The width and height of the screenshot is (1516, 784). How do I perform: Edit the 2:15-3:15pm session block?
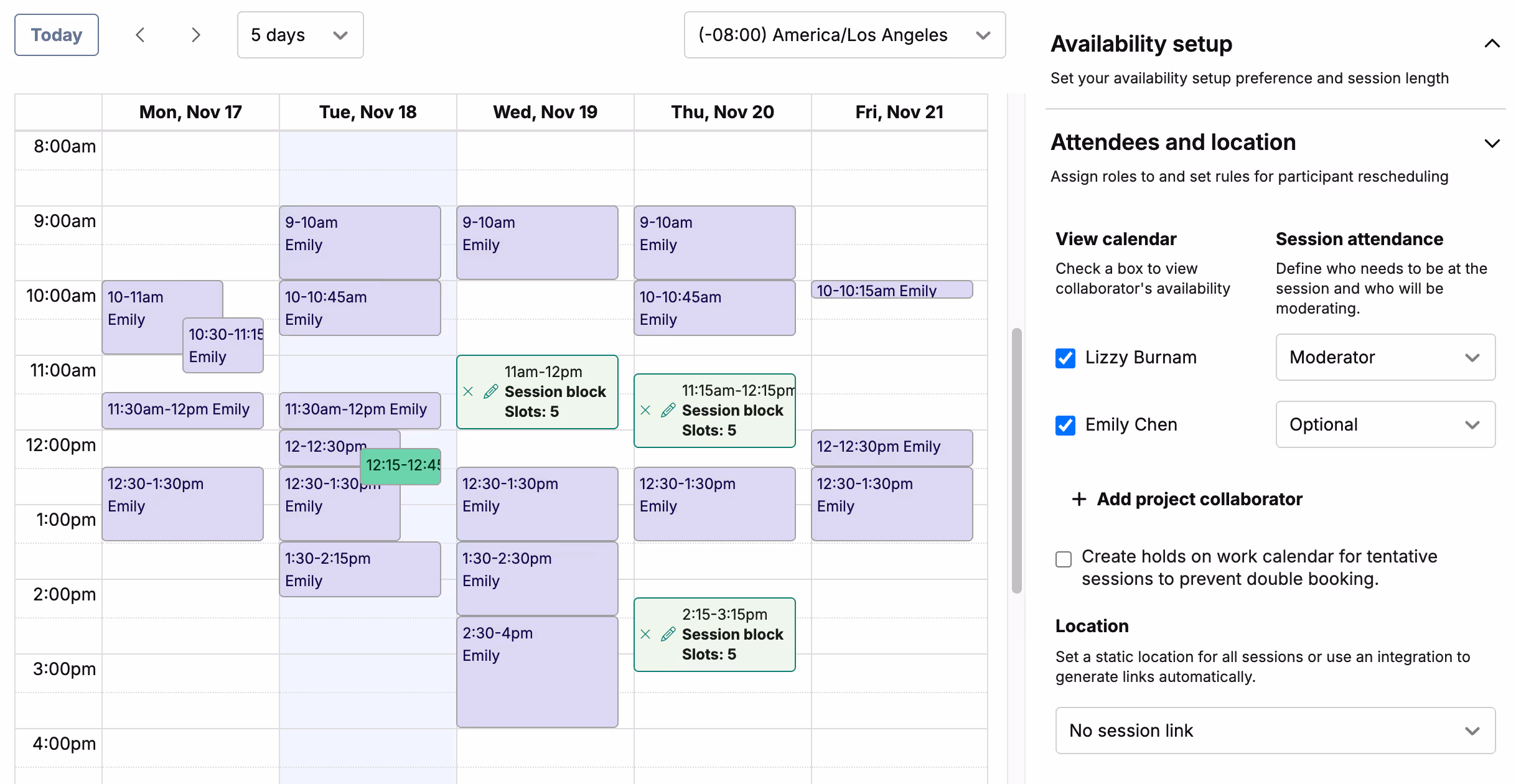coord(668,634)
